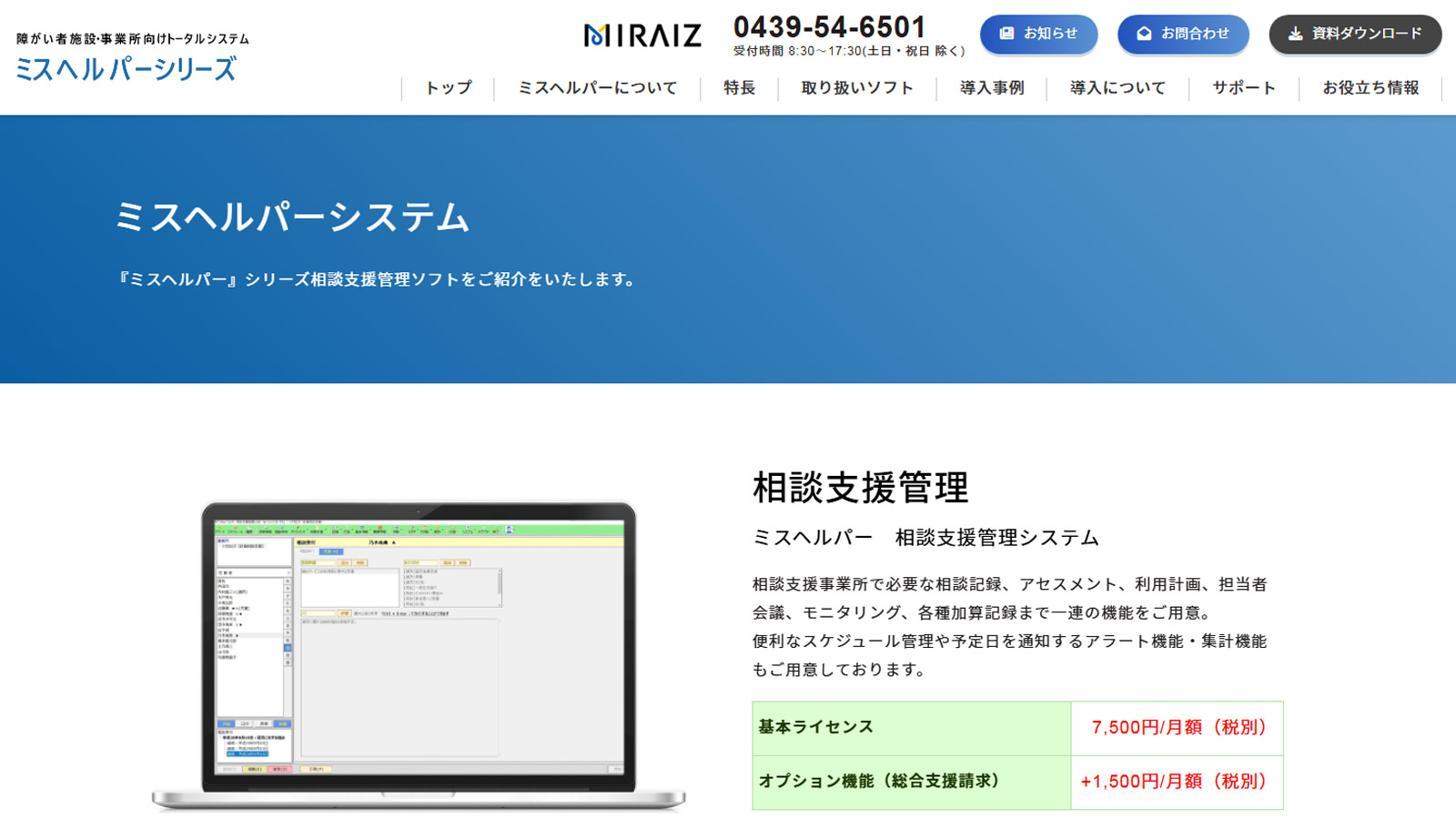Click the MIRAIZ company logo
The width and height of the screenshot is (1456, 819).
(643, 35)
